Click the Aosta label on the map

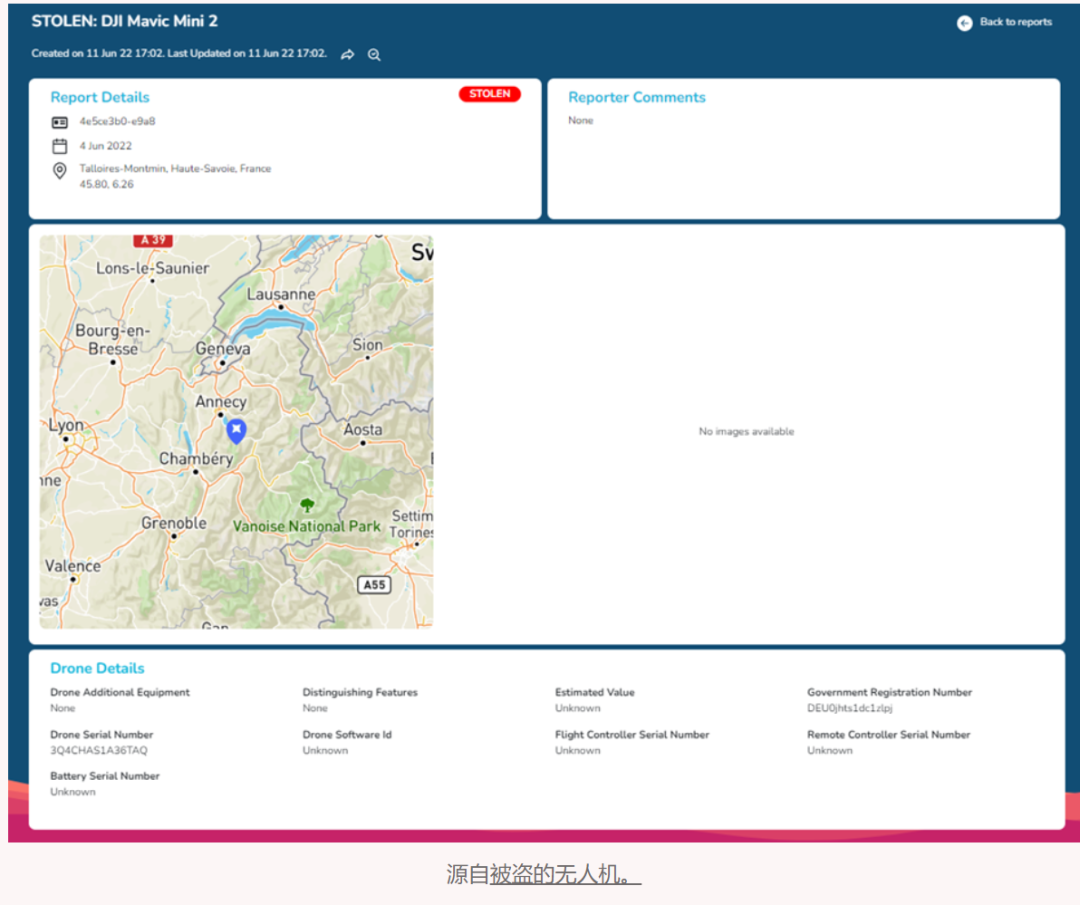(x=362, y=429)
